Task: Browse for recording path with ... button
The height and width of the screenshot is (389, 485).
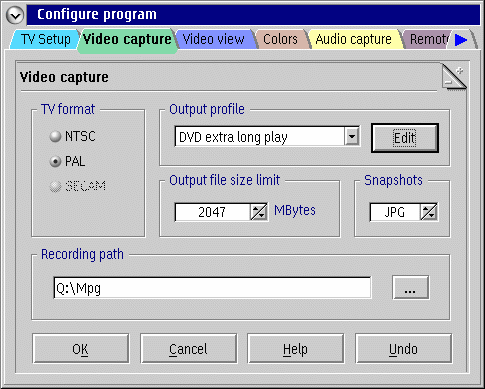Action: pyautogui.click(x=410, y=287)
